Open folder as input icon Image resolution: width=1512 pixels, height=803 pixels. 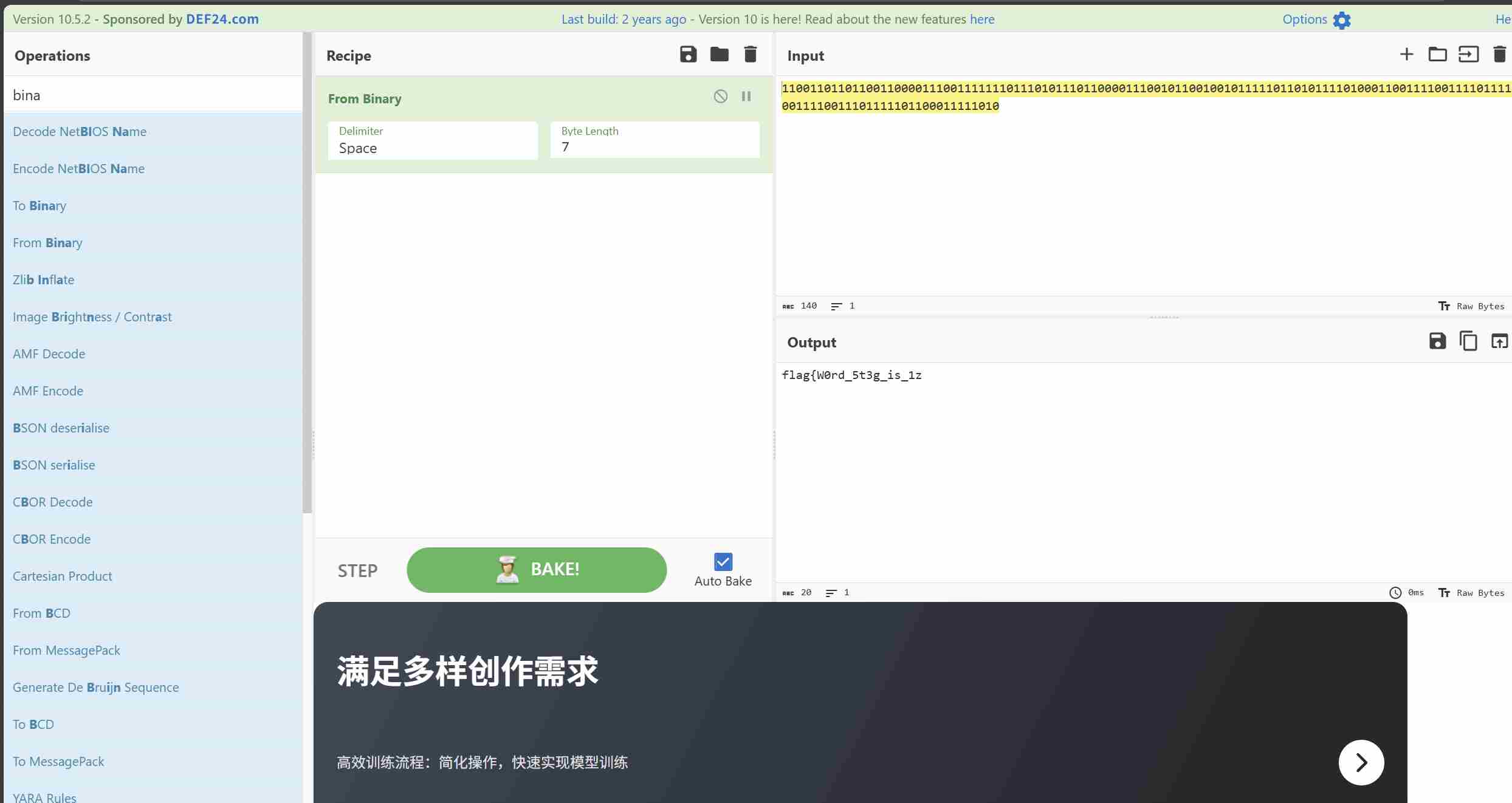click(x=1437, y=55)
